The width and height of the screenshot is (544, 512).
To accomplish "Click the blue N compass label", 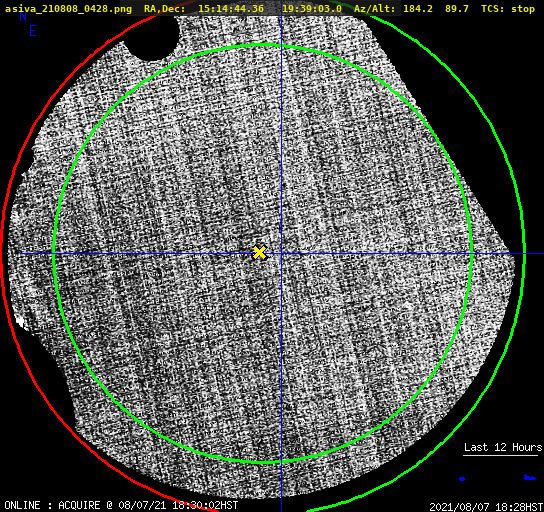I will point(23,16).
